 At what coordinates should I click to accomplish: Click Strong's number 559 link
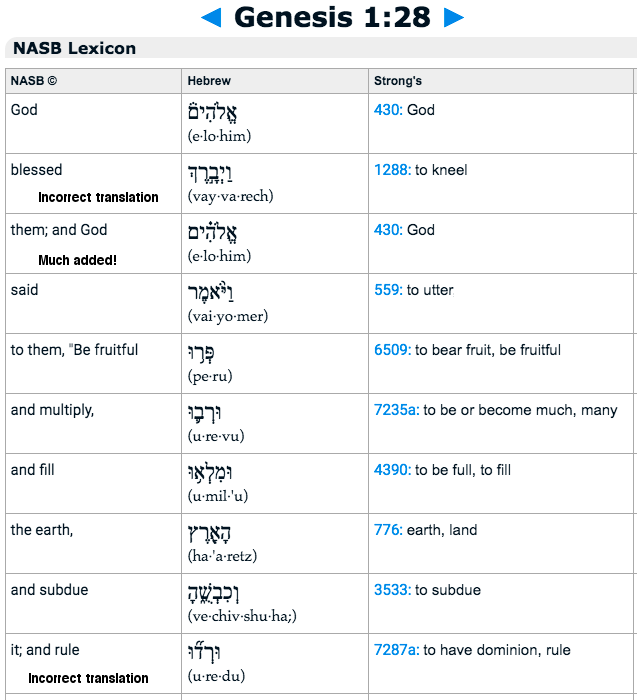click(387, 290)
